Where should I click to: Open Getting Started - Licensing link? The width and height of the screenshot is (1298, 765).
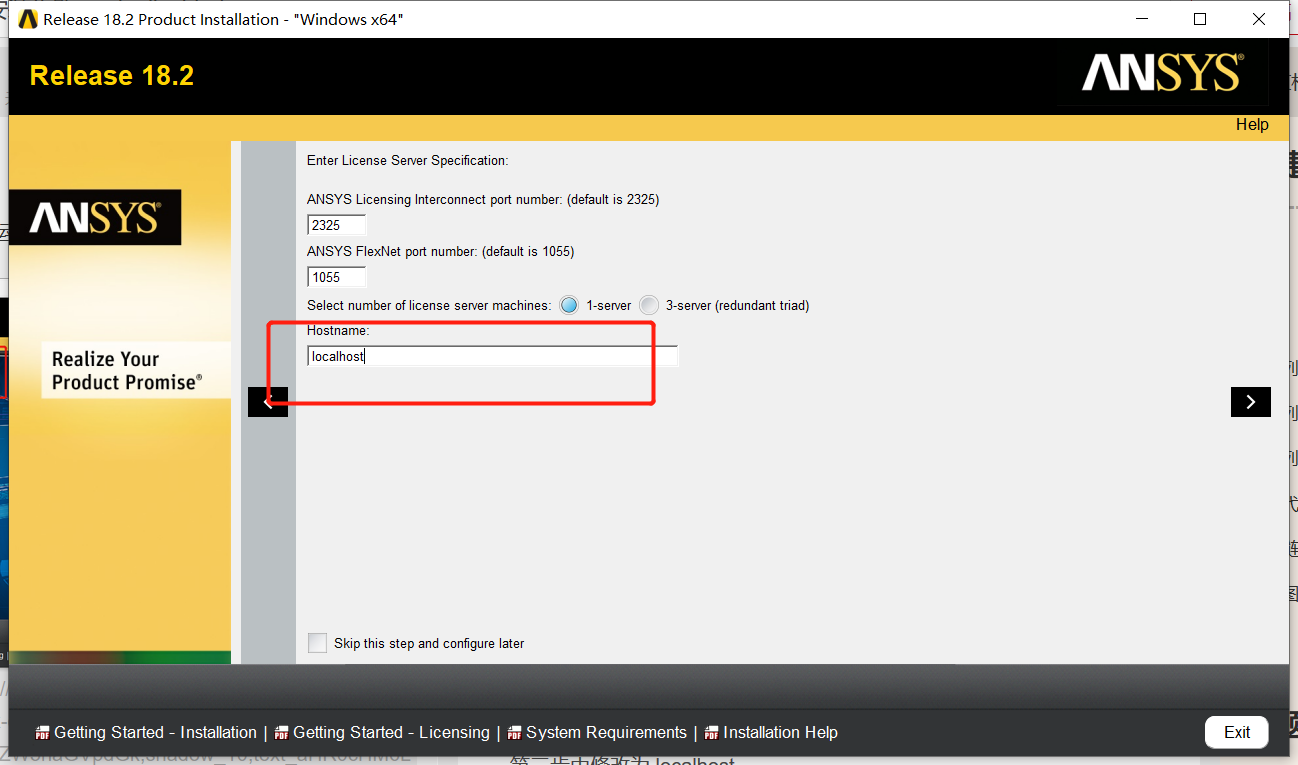coord(391,733)
